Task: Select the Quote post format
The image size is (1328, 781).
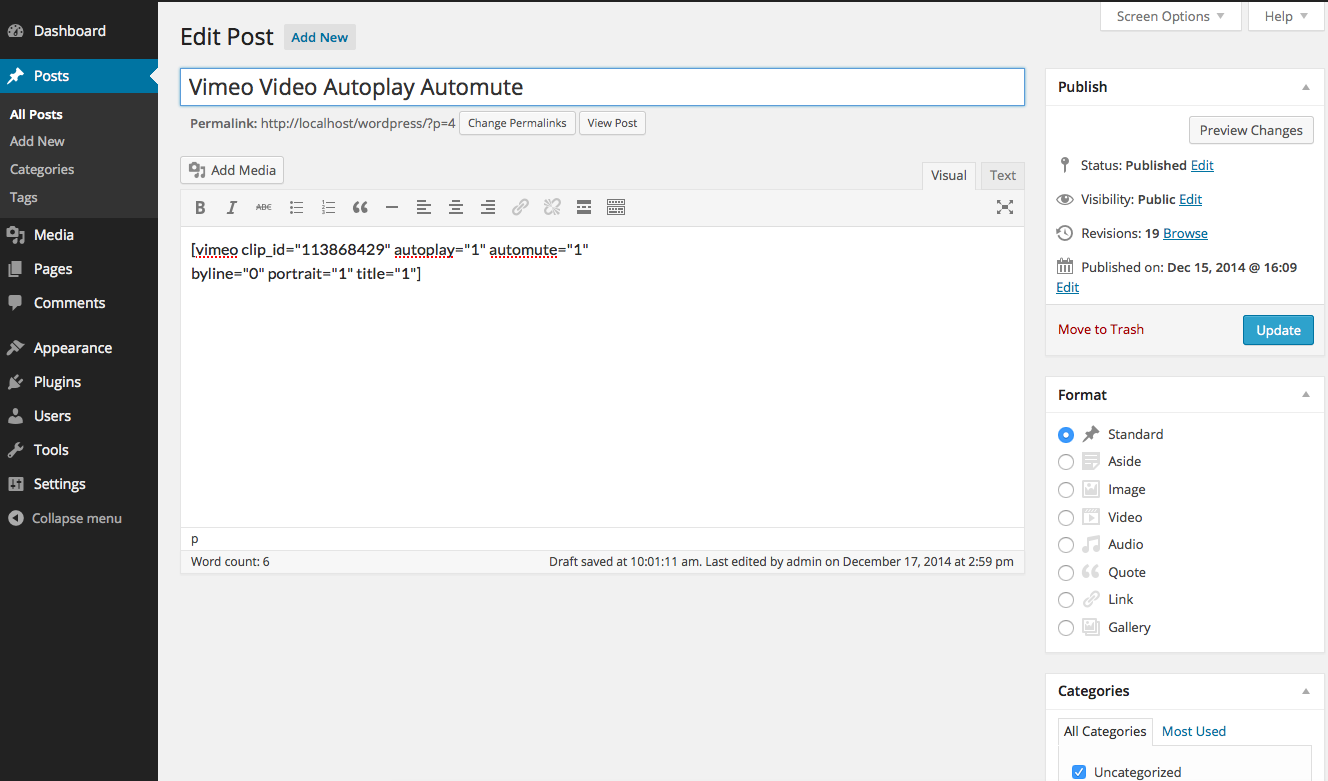Action: tap(1066, 573)
